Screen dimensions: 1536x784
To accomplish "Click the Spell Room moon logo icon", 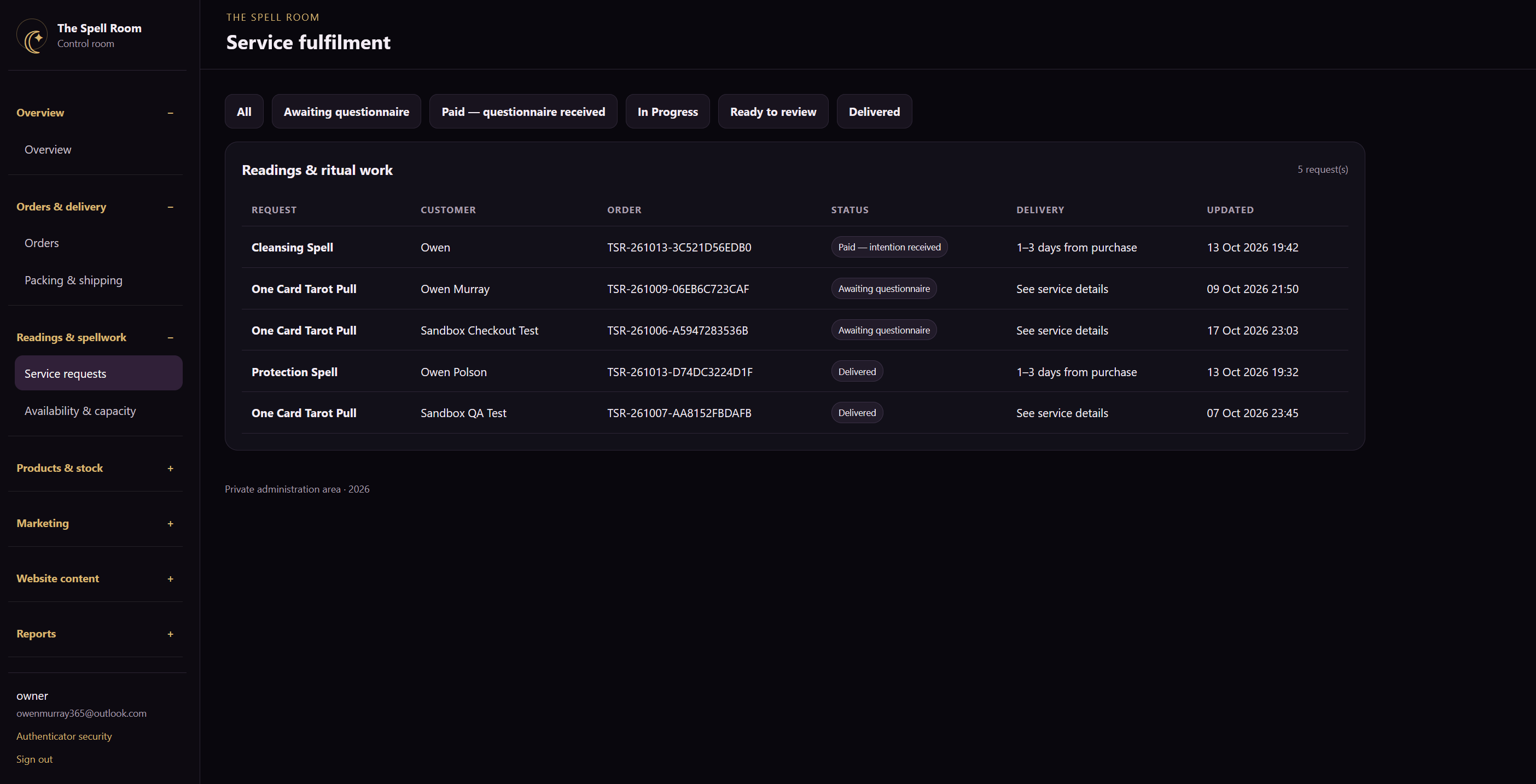I will coord(32,36).
